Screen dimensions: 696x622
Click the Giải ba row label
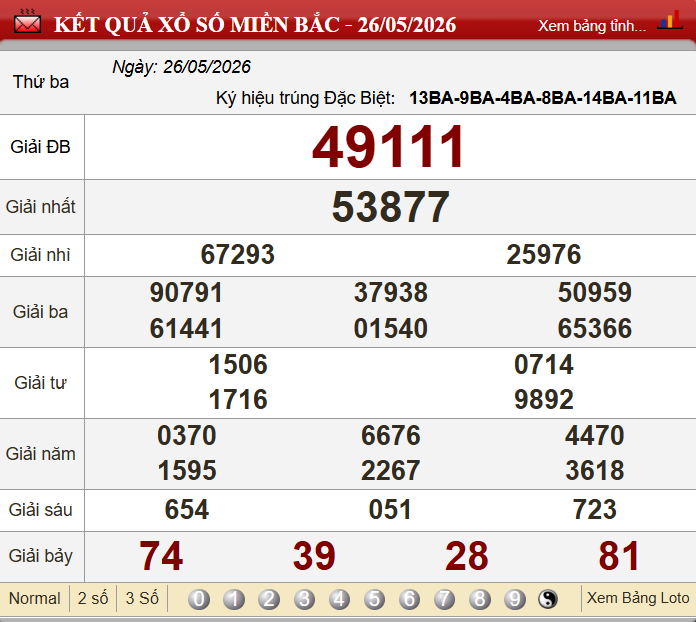point(40,312)
